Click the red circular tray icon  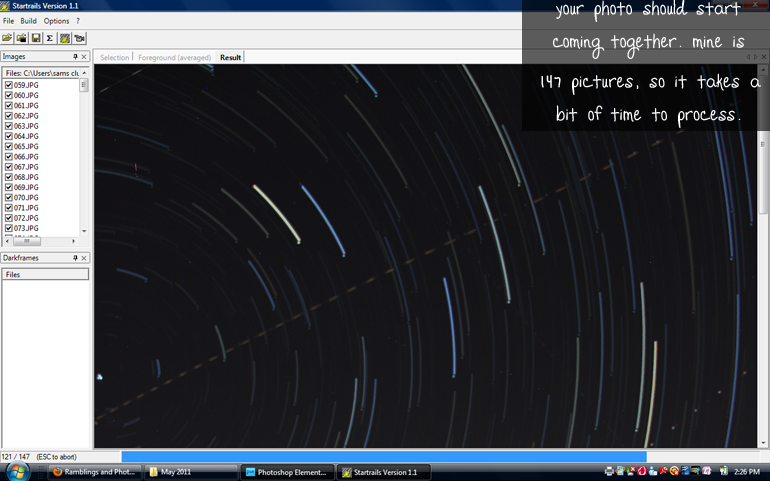642,472
